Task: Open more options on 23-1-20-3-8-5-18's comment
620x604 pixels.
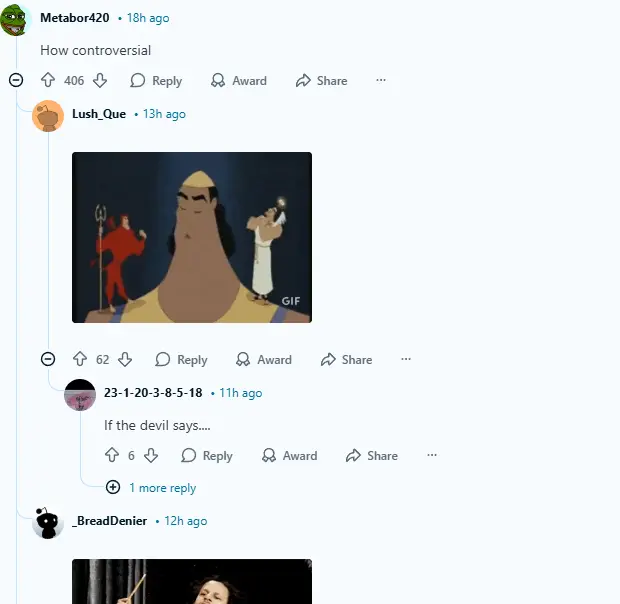Action: 432,455
